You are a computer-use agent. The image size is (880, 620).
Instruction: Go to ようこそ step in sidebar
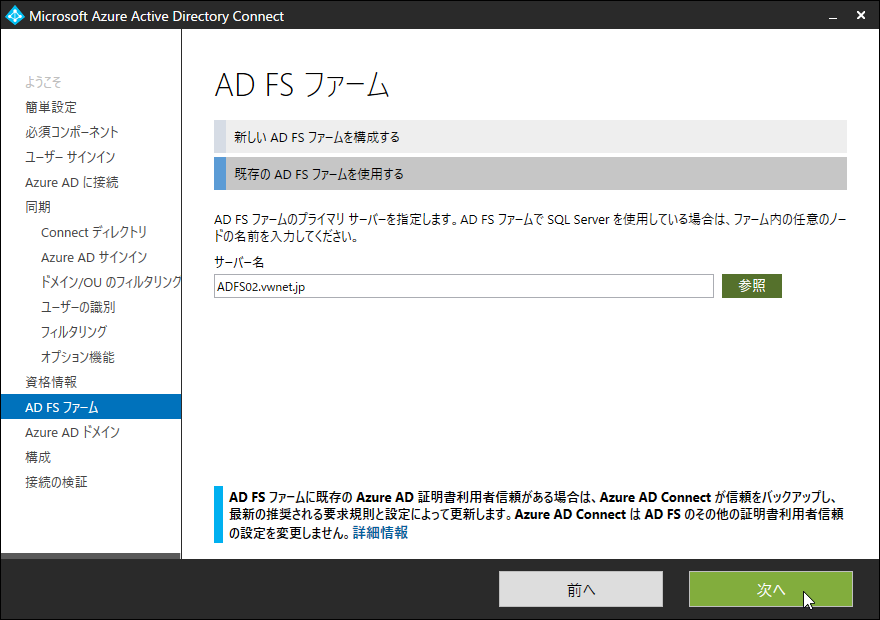[43, 82]
